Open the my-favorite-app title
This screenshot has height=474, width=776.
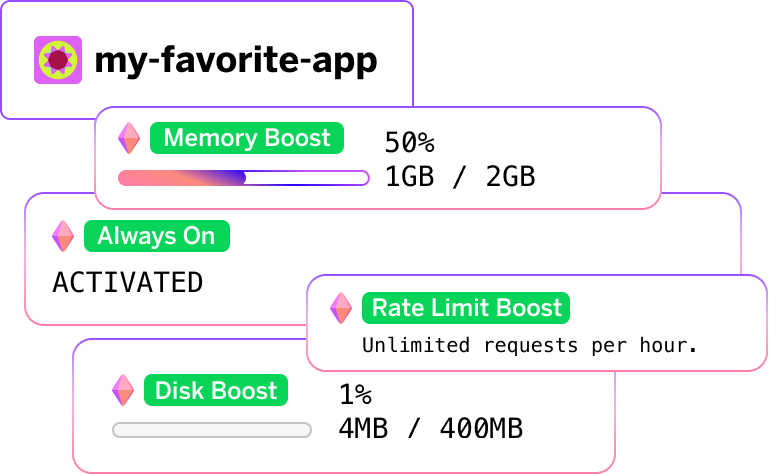(235, 61)
